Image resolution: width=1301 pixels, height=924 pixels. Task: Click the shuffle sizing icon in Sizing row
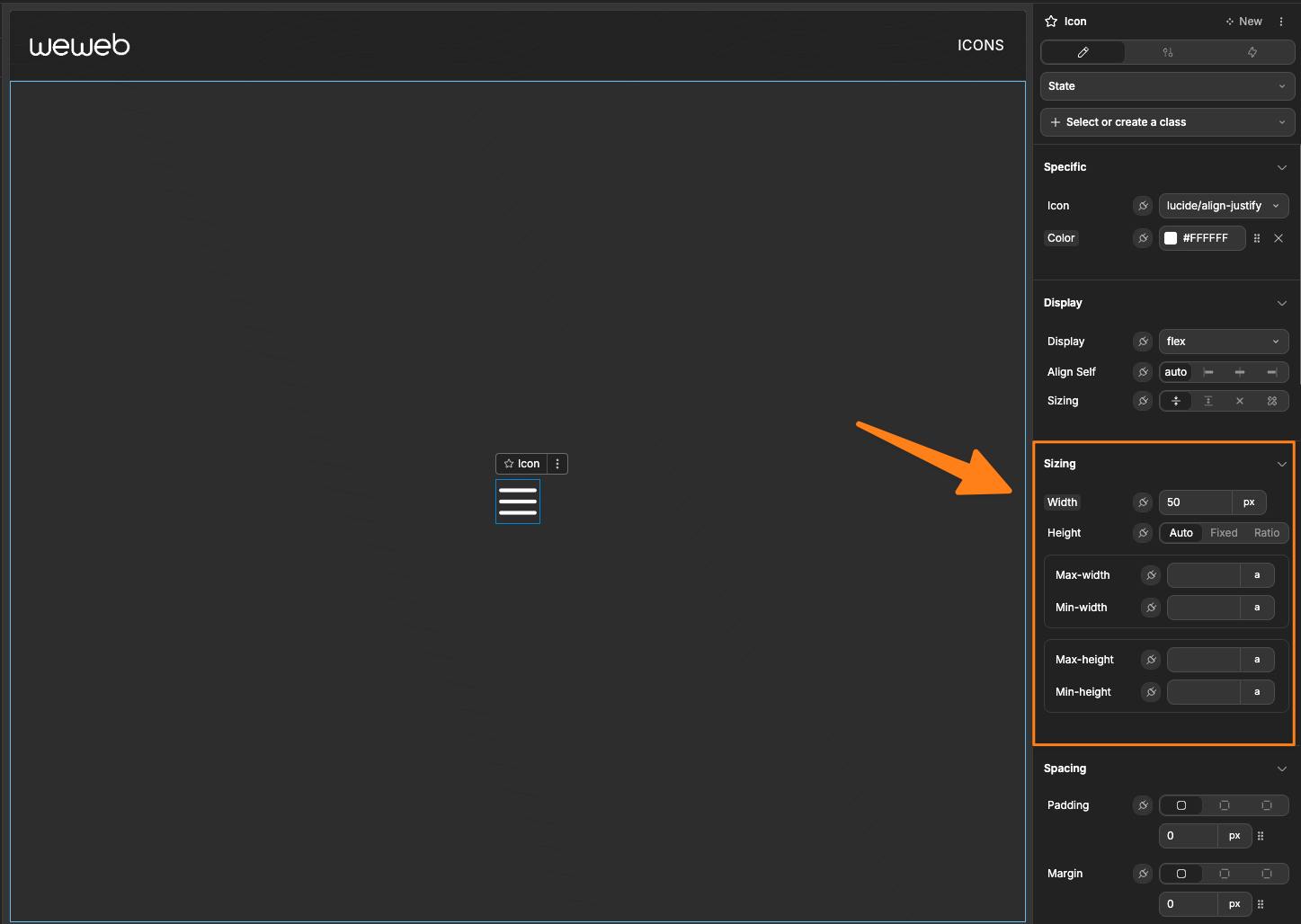pyautogui.click(x=1272, y=401)
